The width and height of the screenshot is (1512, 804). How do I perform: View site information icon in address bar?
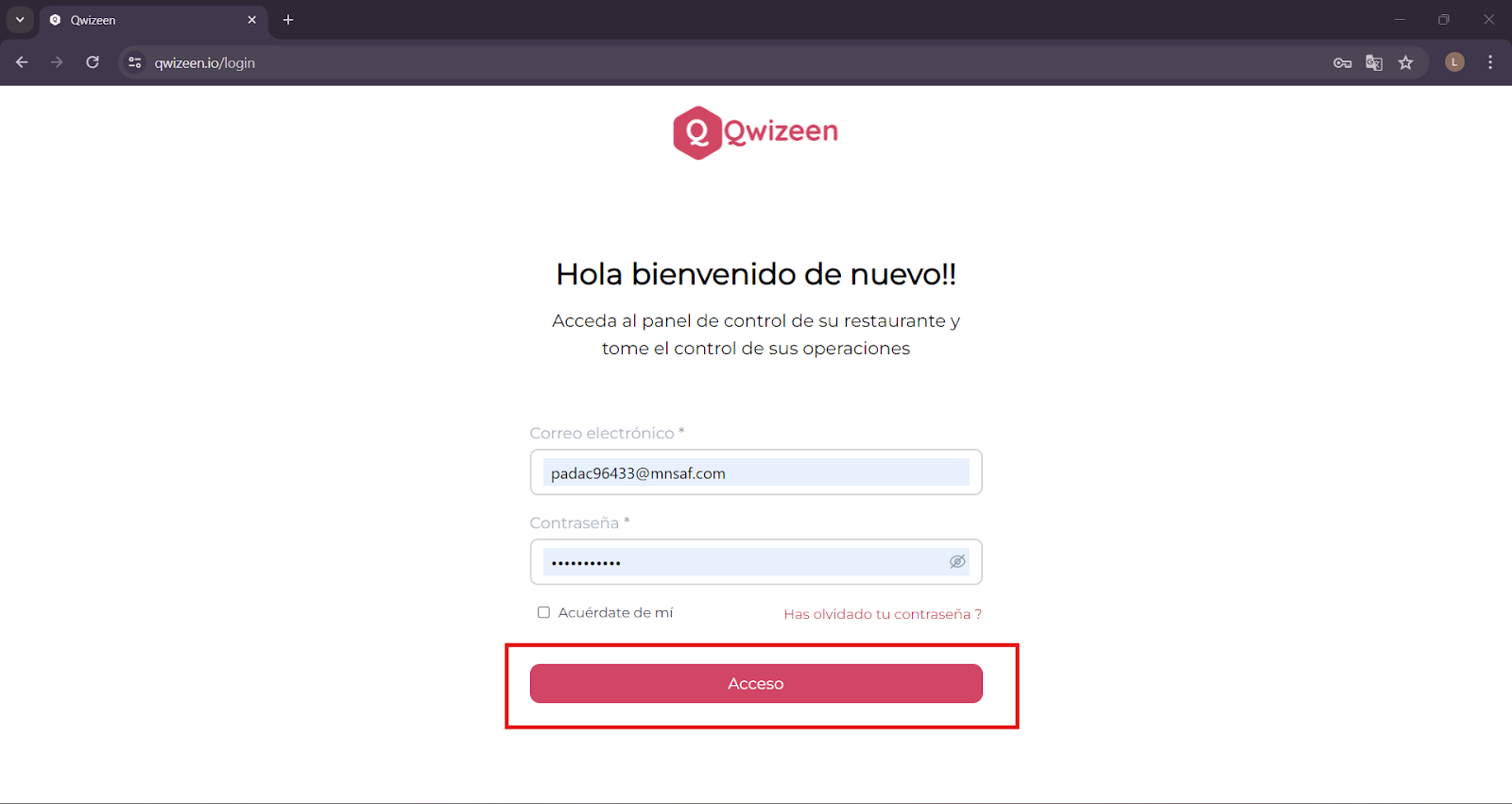(135, 62)
